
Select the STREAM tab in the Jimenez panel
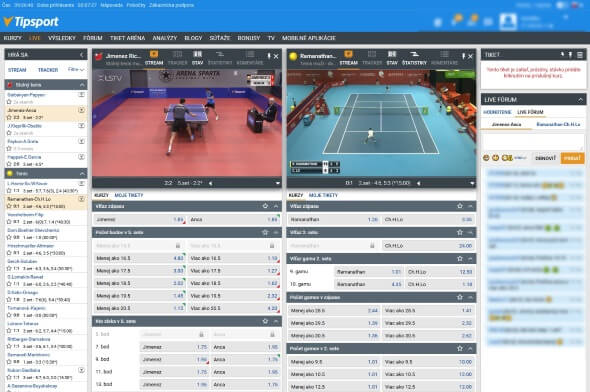(x=154, y=58)
